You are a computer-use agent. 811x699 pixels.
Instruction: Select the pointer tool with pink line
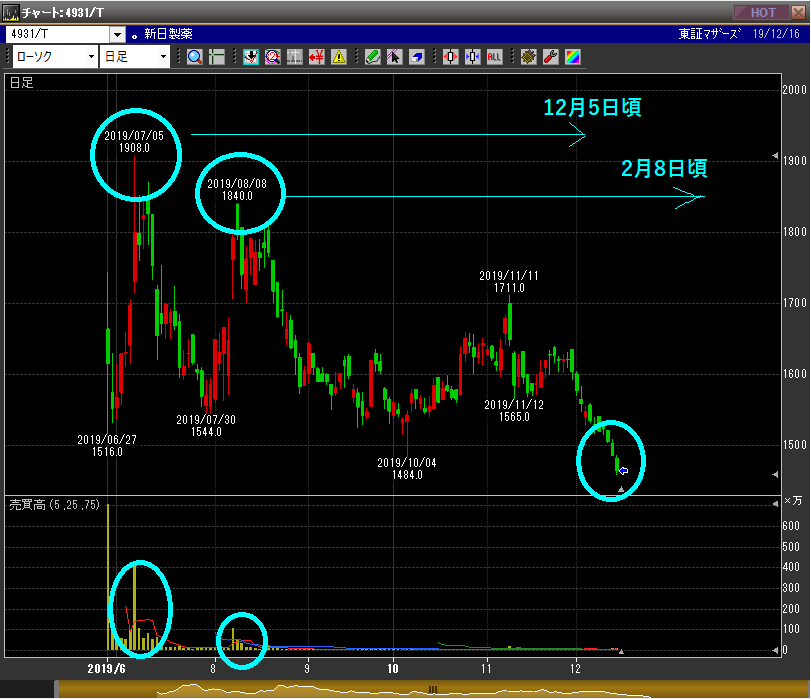[394, 57]
